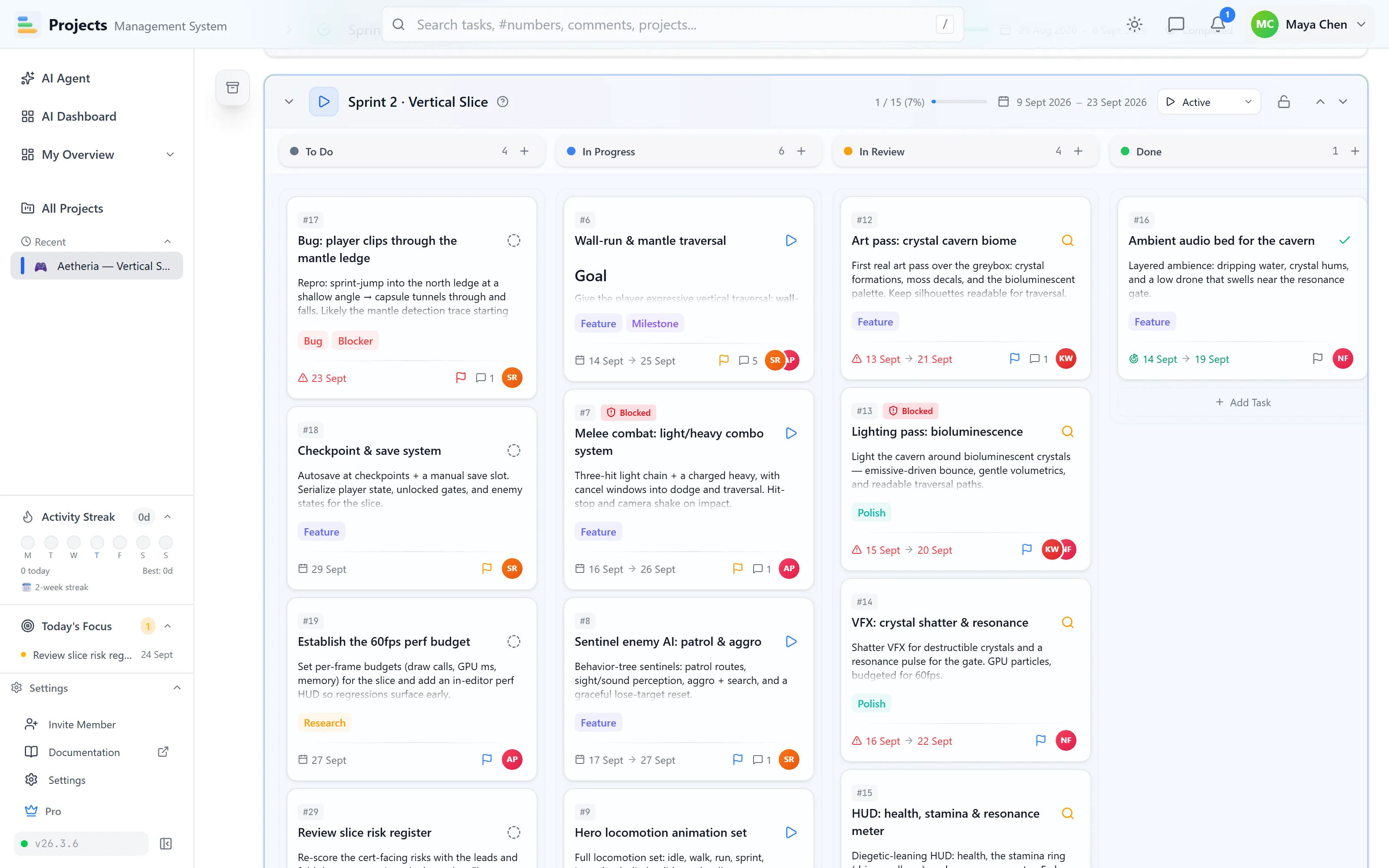This screenshot has height=868, width=1389.
Task: Toggle the sprint lock icon
Action: pos(1284,102)
